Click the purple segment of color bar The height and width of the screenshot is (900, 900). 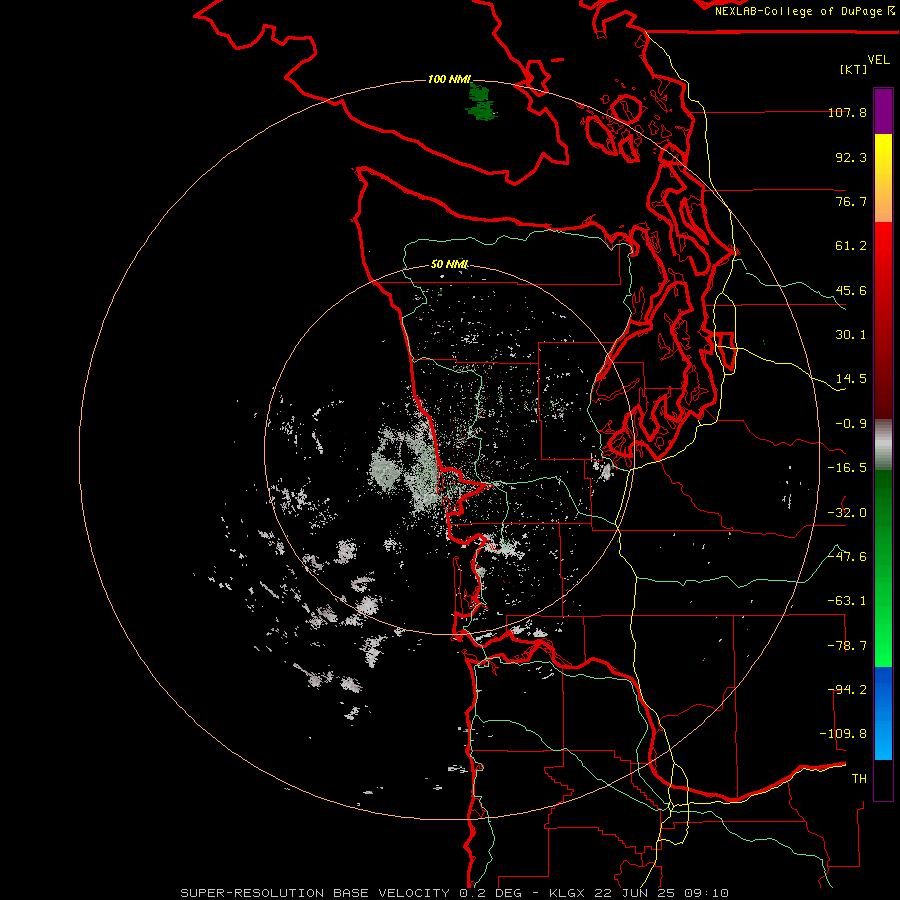(x=883, y=111)
